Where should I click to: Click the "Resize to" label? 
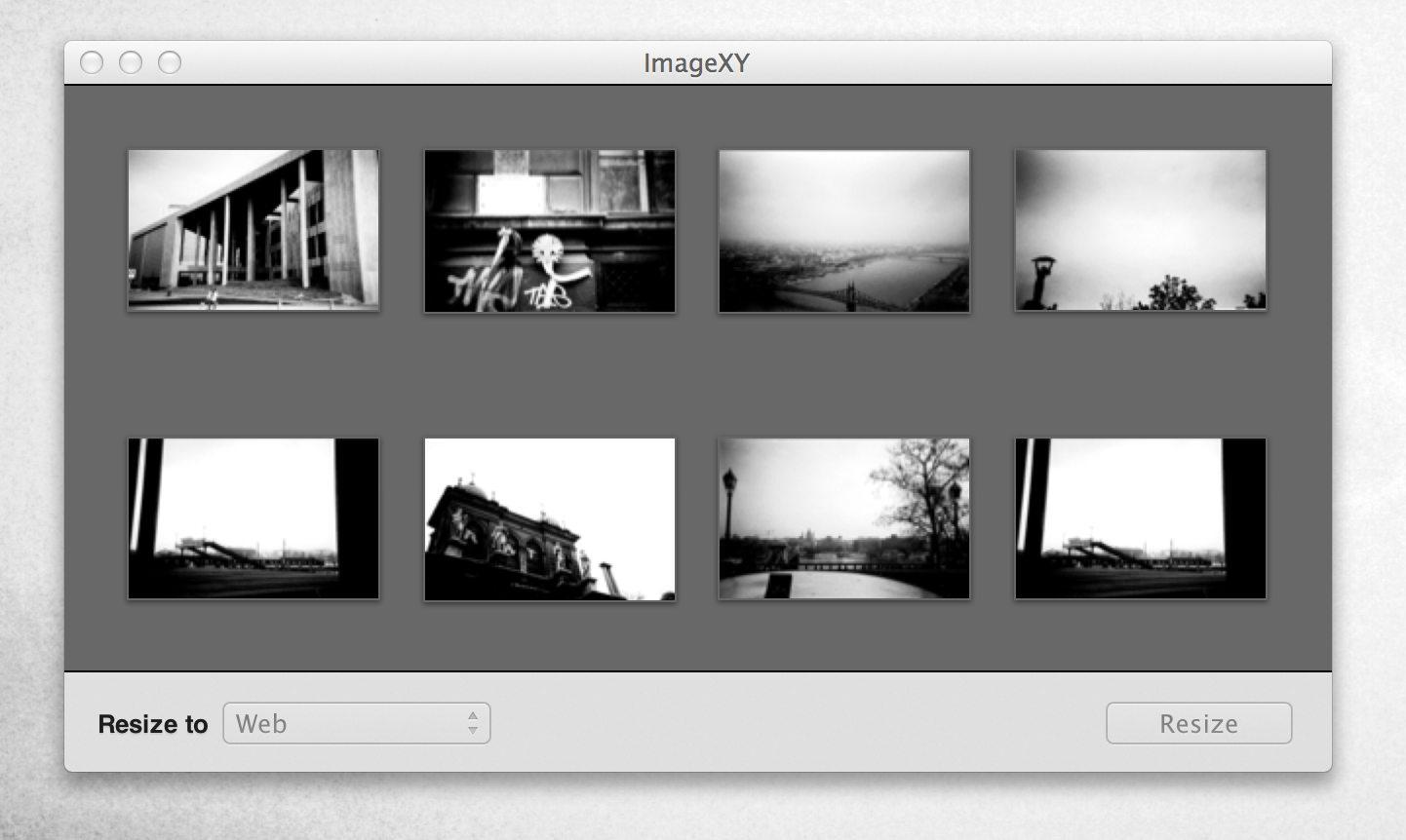(153, 724)
